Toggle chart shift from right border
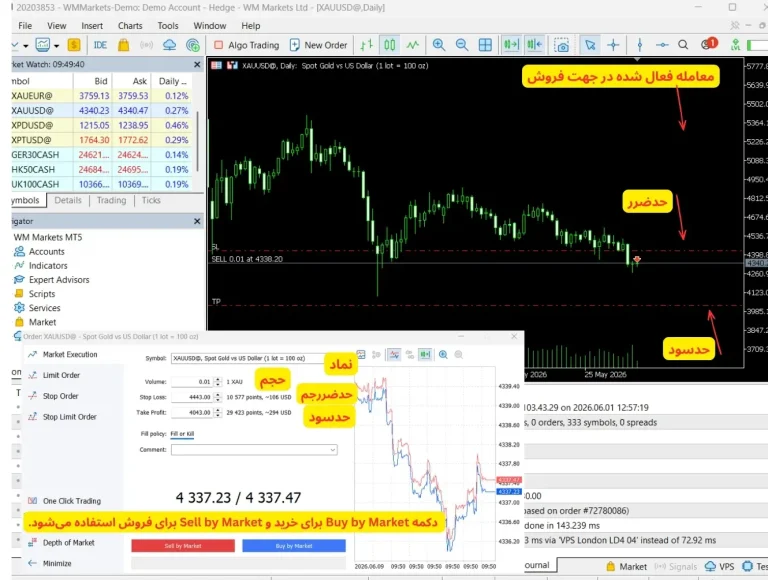This screenshot has width=768, height=580. [534, 45]
